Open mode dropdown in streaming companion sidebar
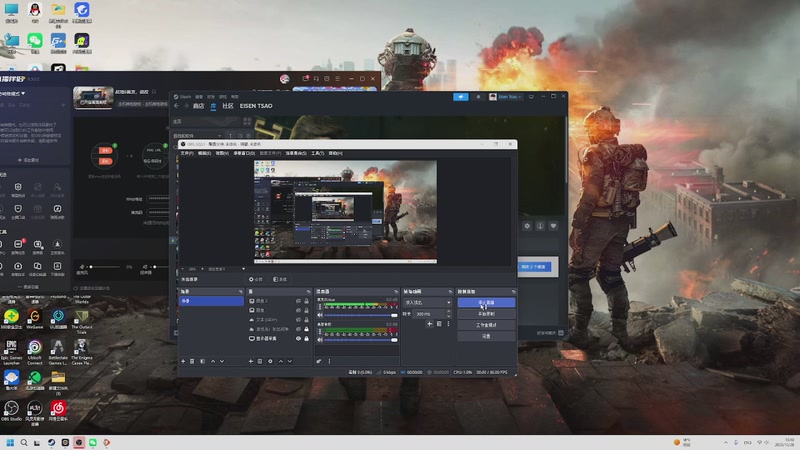Viewport: 800px width, 450px height. pos(13,93)
